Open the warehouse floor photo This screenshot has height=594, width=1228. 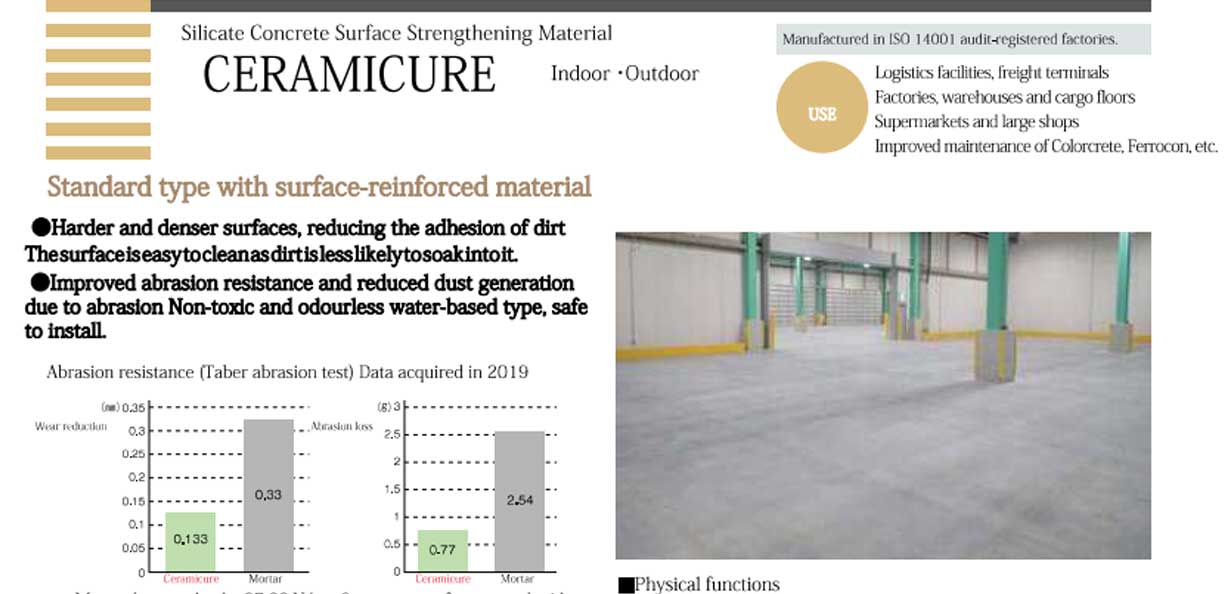[x=882, y=395]
